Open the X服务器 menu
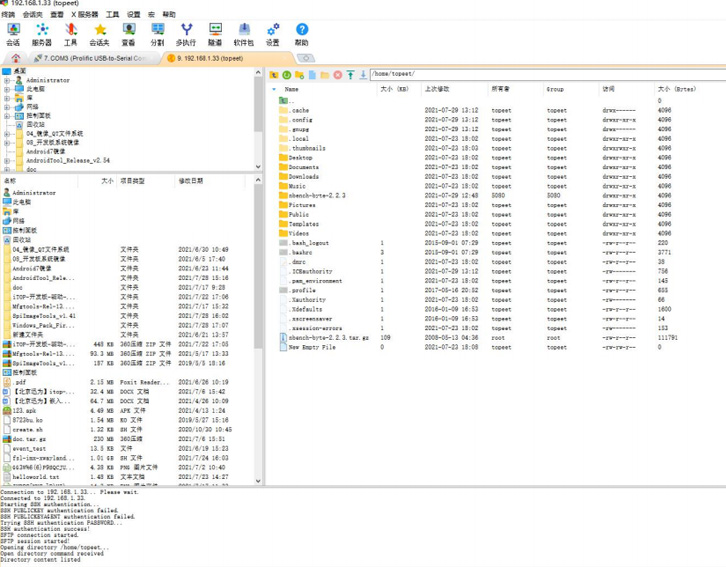This screenshot has height=567, width=726. click(84, 14)
